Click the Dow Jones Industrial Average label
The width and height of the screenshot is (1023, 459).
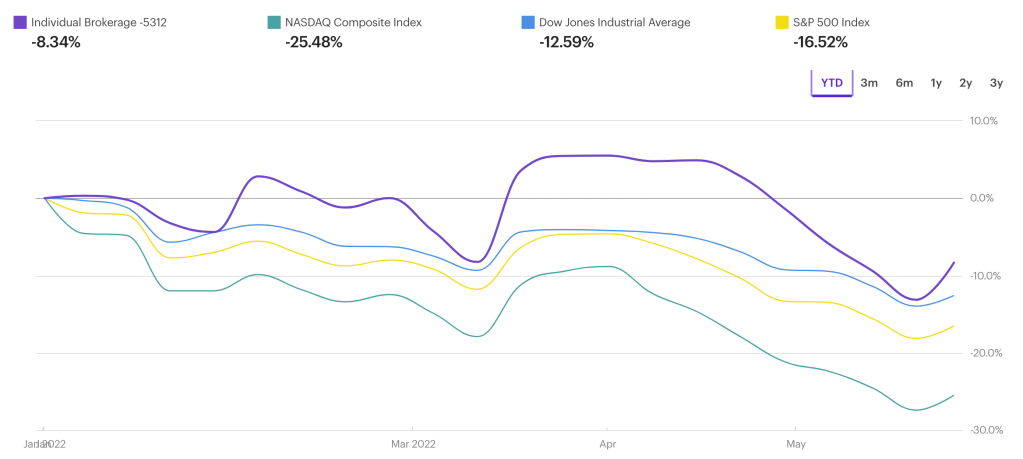(614, 22)
